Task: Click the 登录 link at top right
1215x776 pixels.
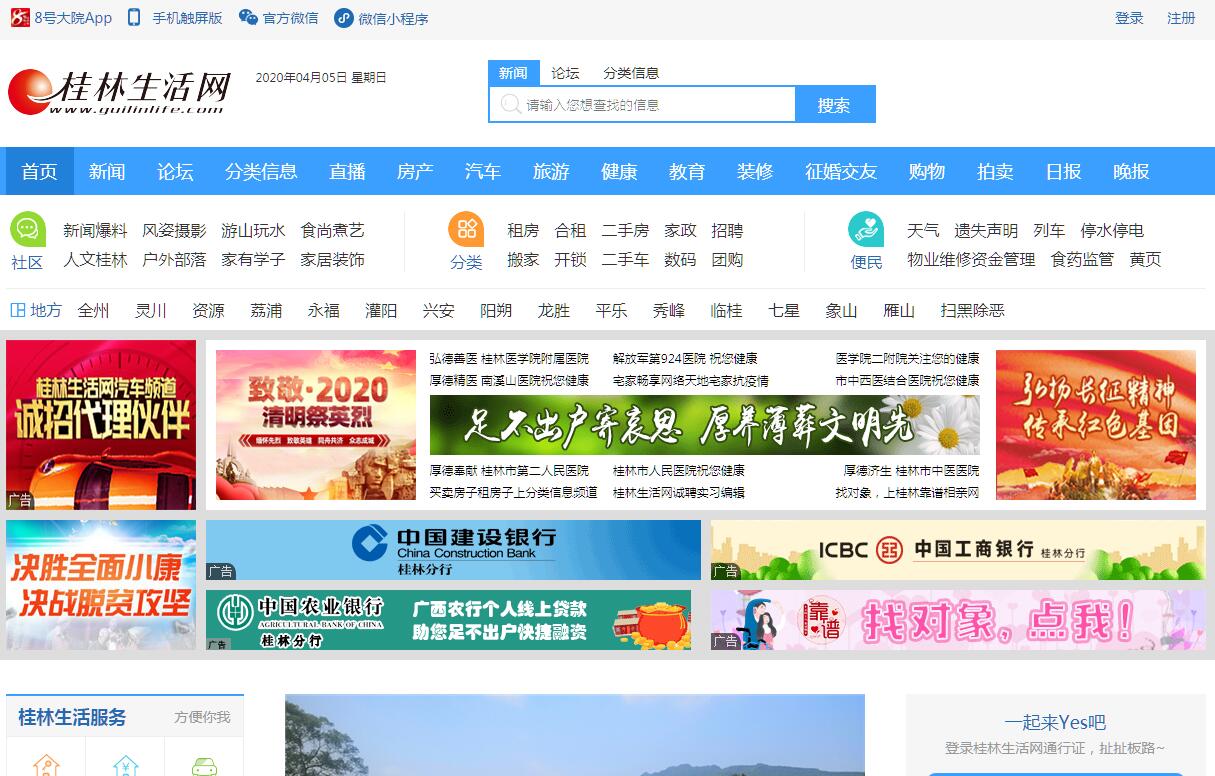Action: coord(1129,18)
